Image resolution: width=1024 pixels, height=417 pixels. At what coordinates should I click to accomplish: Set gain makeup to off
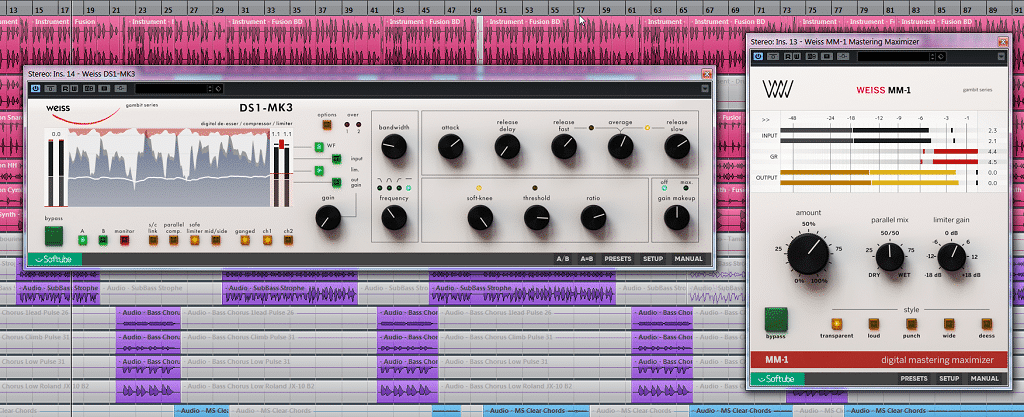[x=665, y=188]
